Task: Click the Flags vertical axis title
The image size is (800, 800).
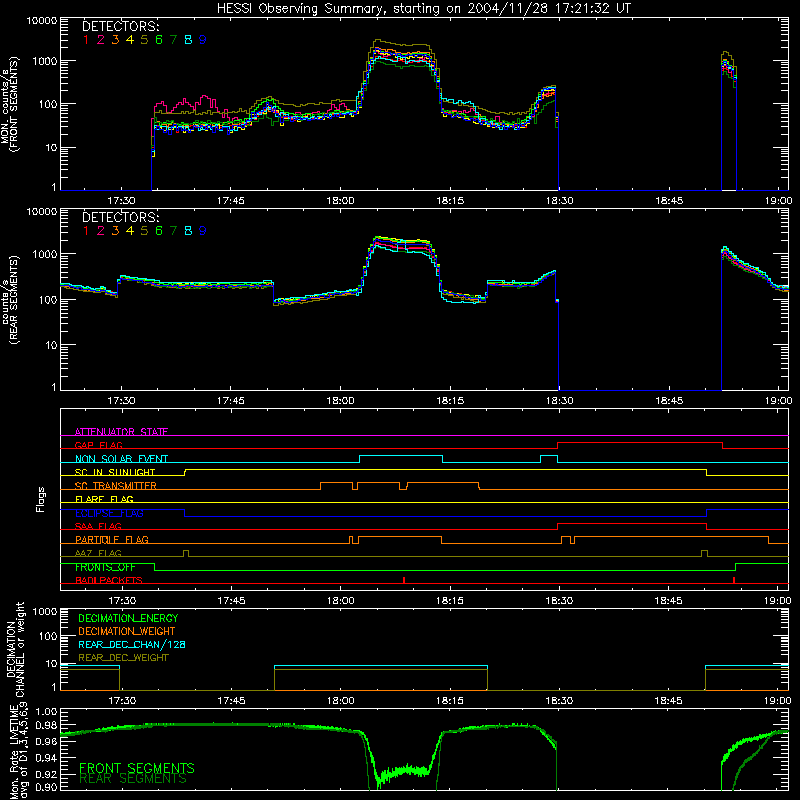Action: click(x=41, y=499)
